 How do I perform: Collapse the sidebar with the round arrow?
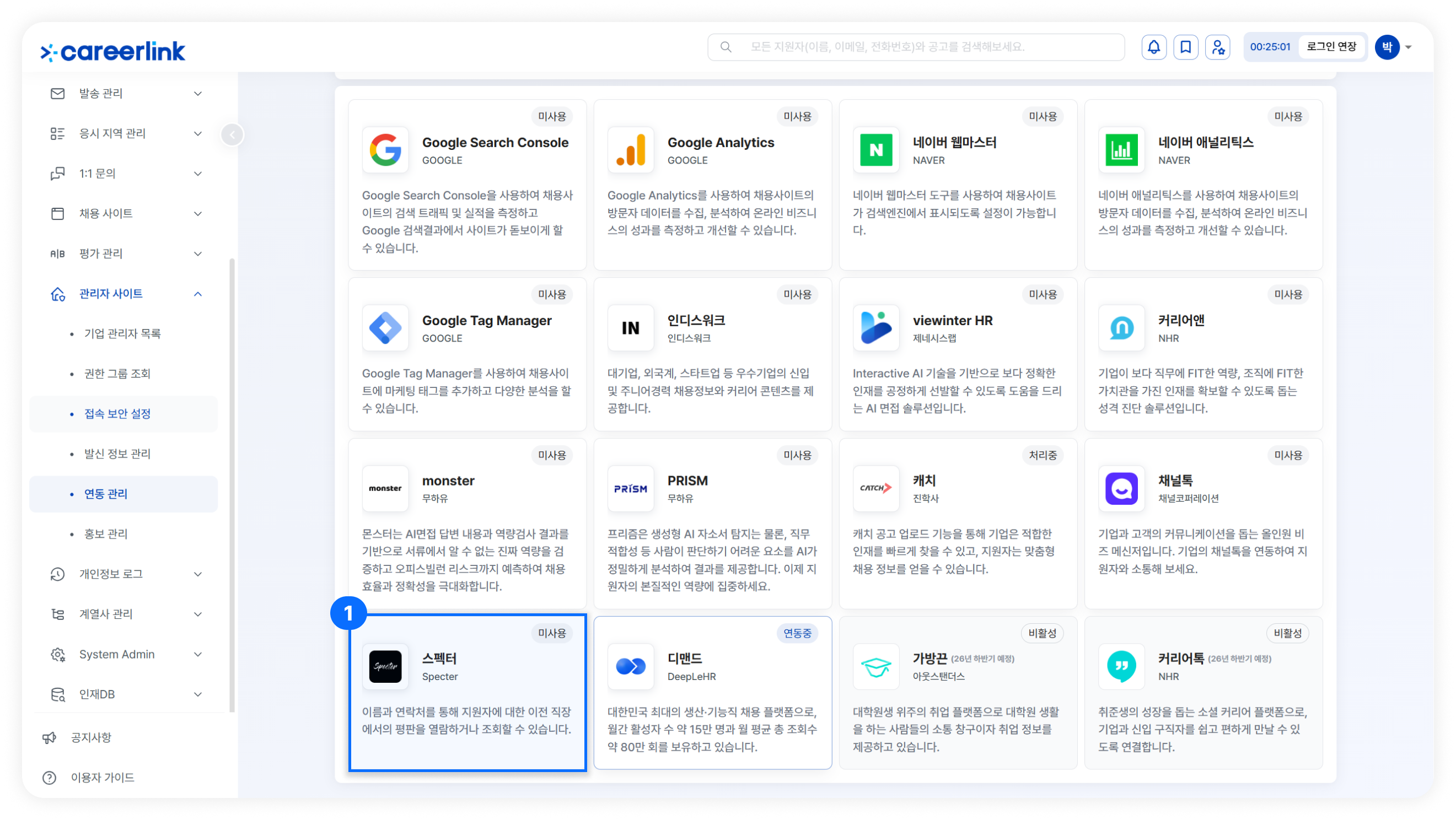point(232,134)
